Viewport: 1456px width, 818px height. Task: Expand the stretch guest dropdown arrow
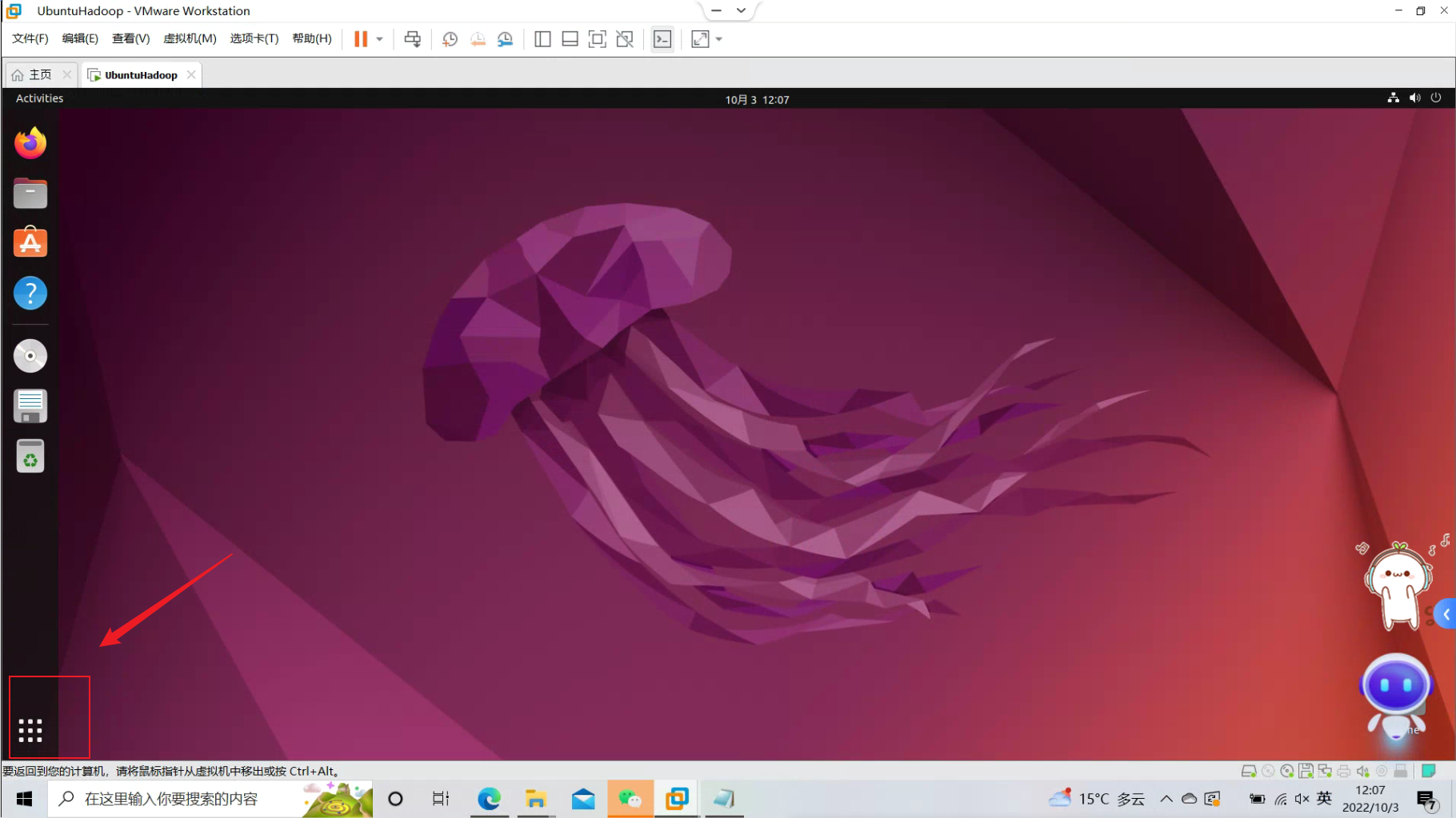[719, 39]
